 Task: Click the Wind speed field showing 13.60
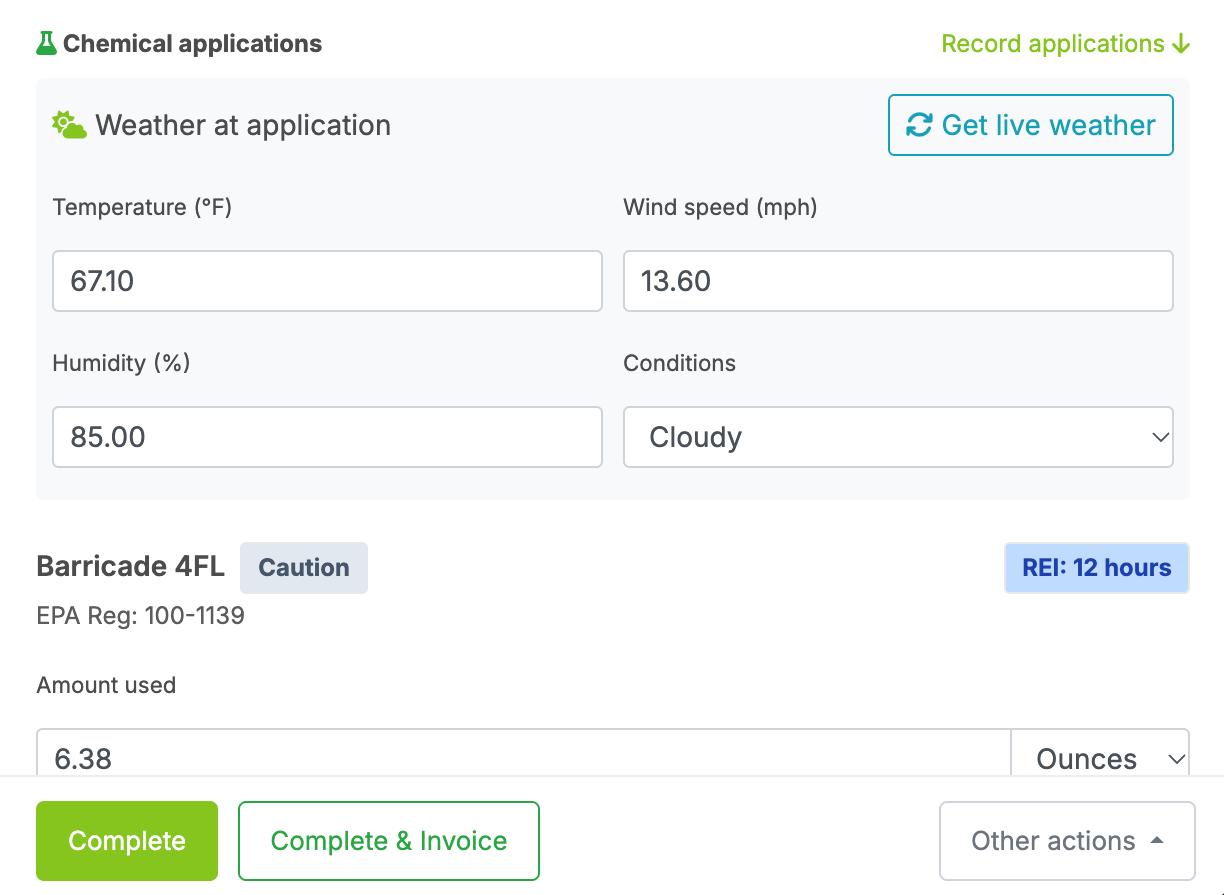tap(898, 281)
